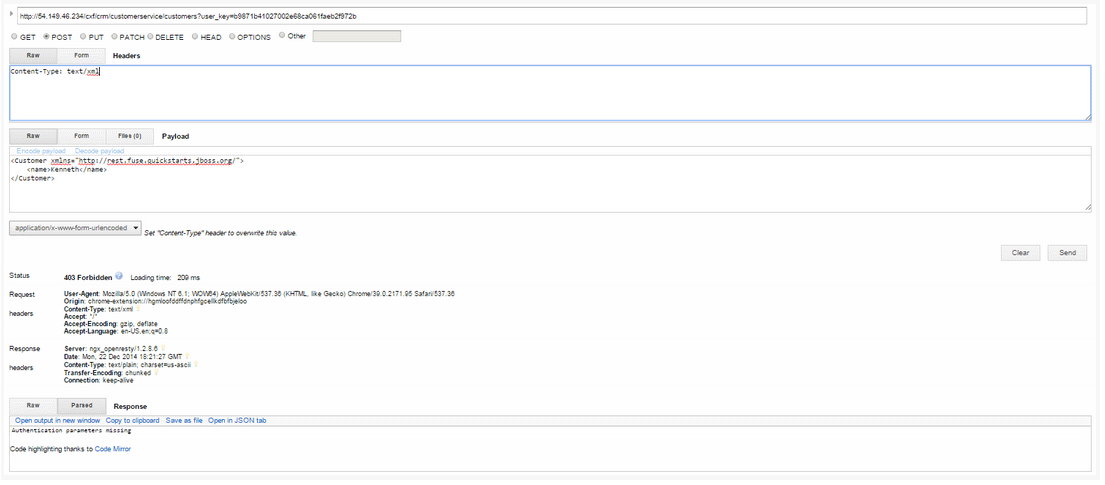Click the Clear button
The height and width of the screenshot is (485, 1105).
point(1020,253)
